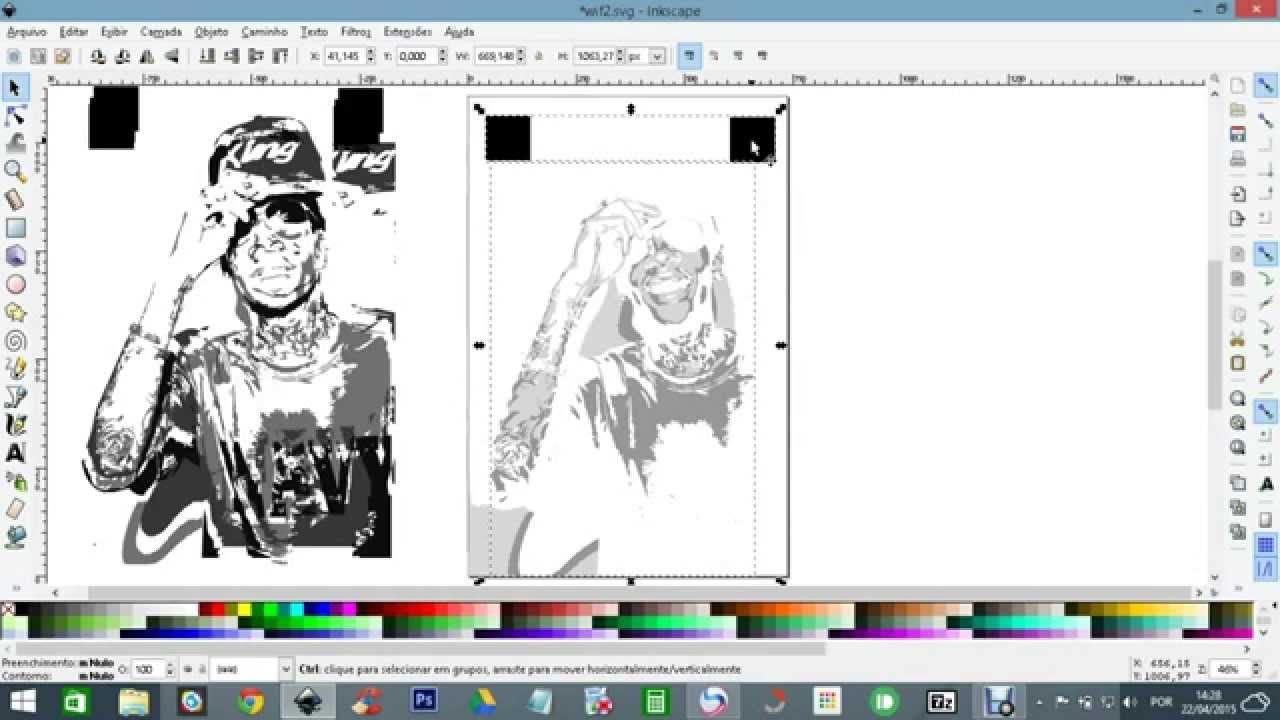Click the Windows Start button
Image resolution: width=1280 pixels, height=720 pixels.
(x=21, y=701)
